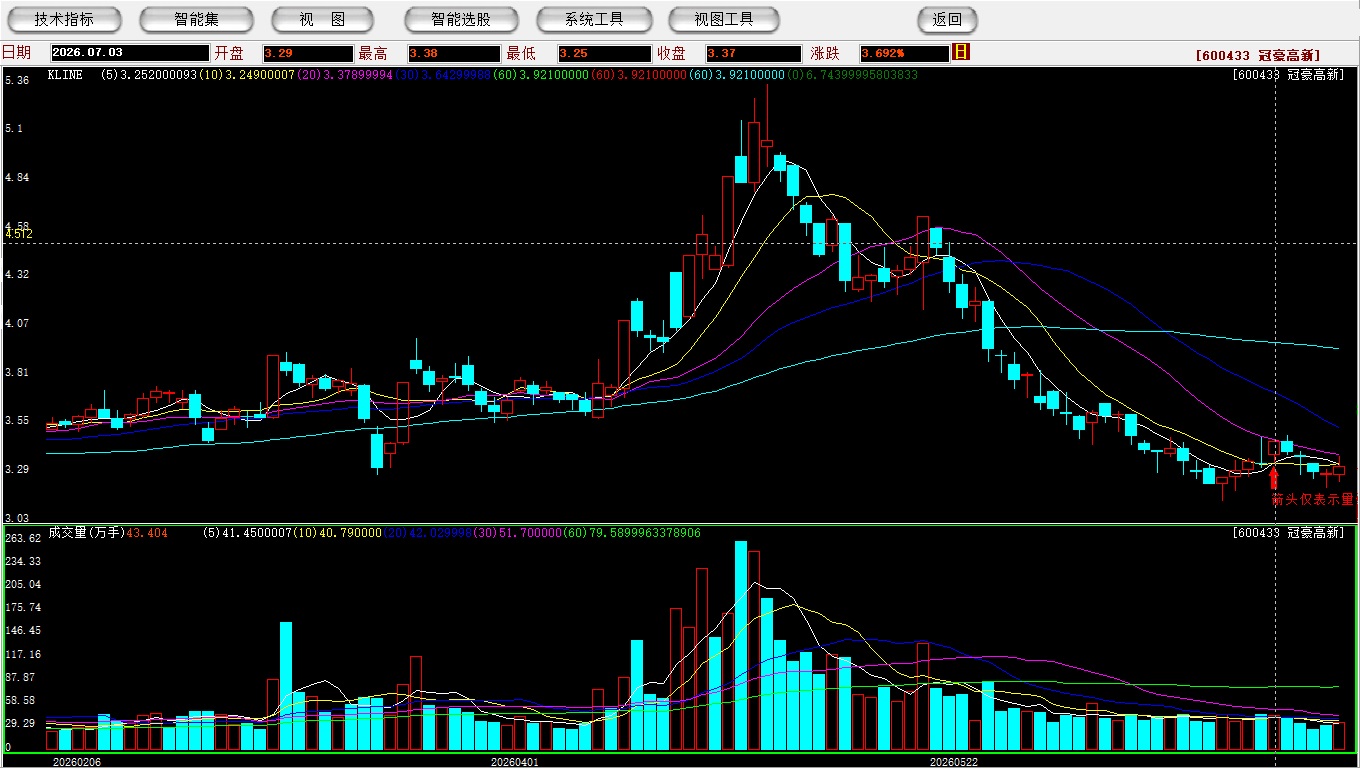1360x768 pixels.
Task: Click the 4.512 crosshair price label
Action: click(19, 234)
